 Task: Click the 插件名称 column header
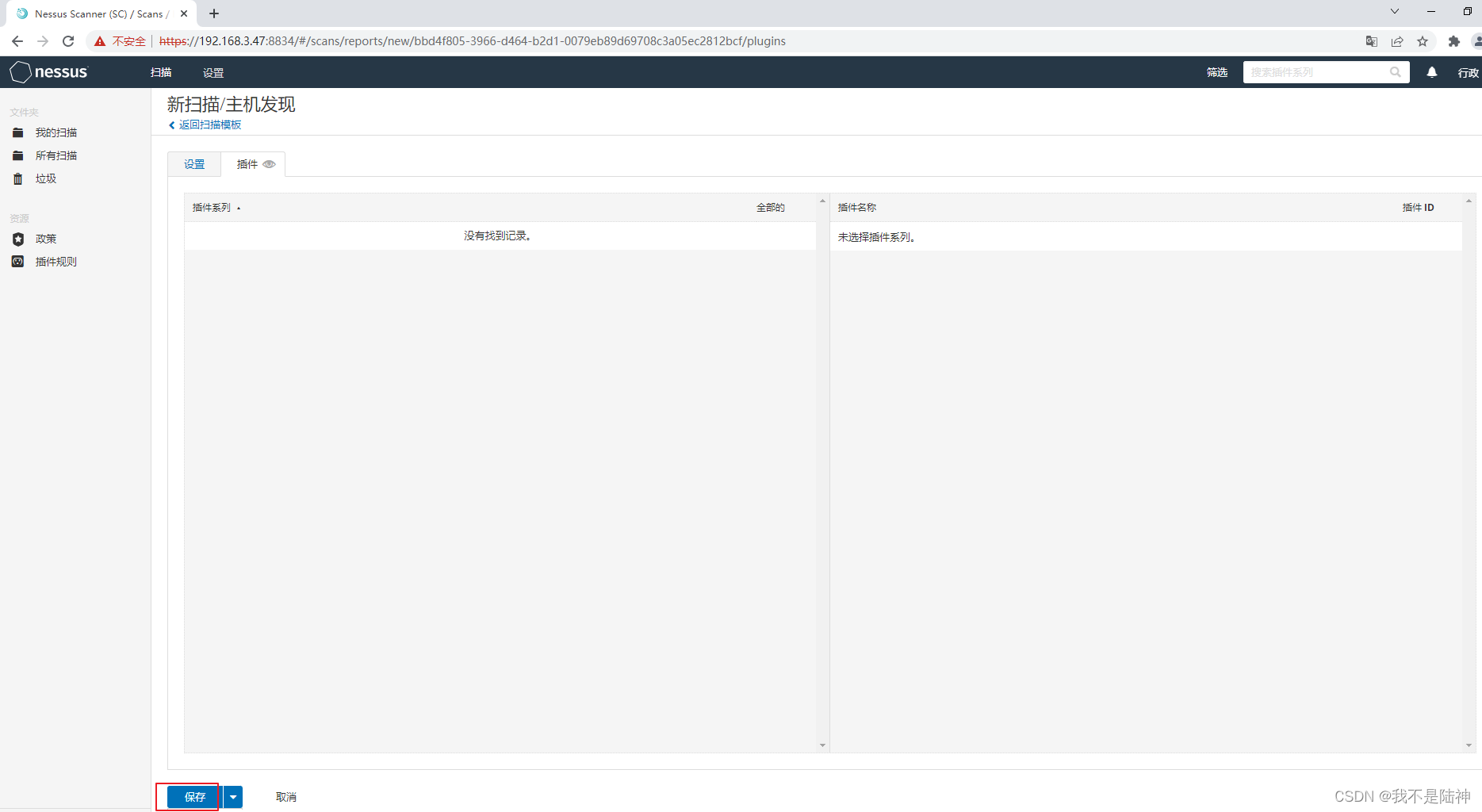(x=857, y=208)
